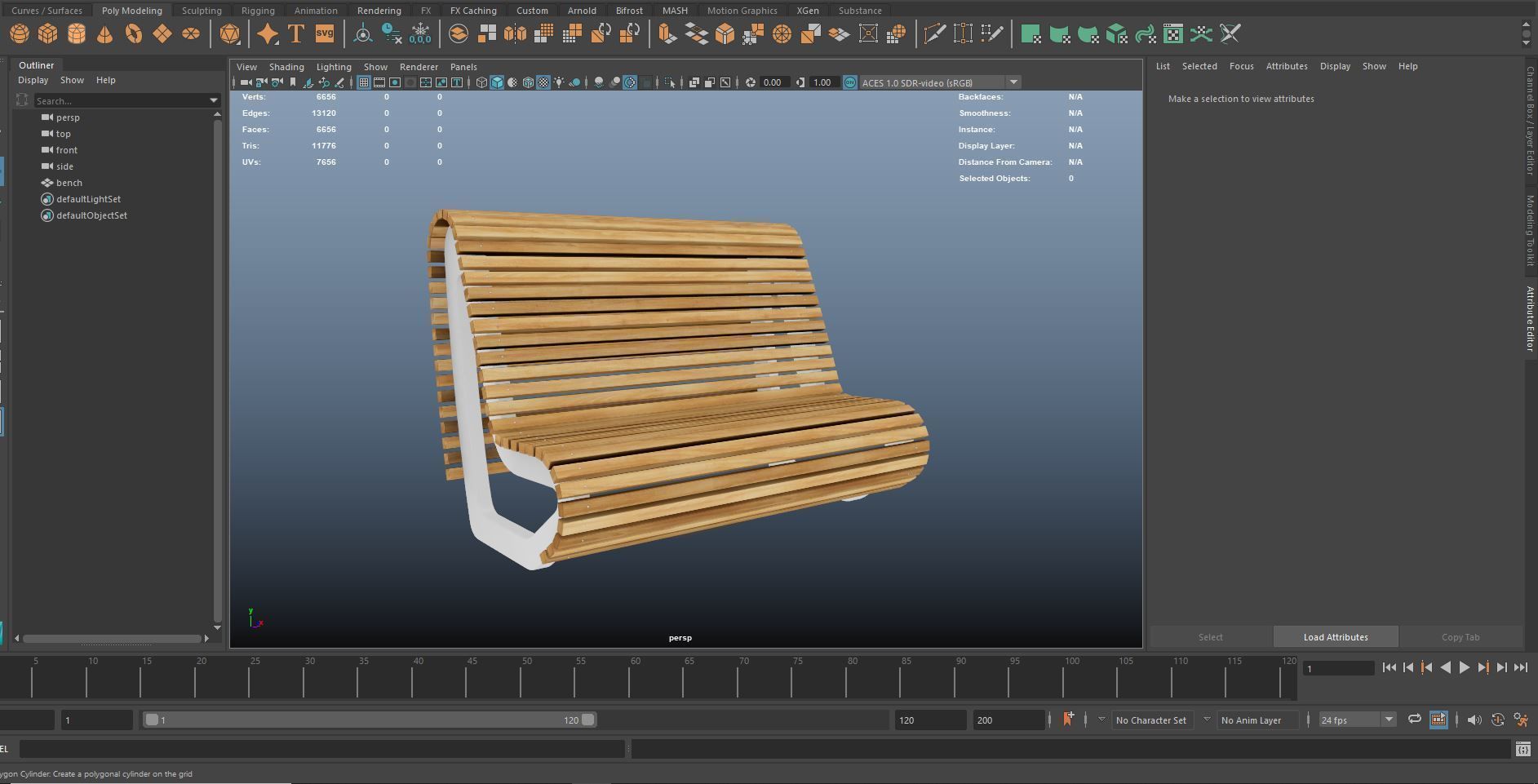Click the delete history shelf icon
Viewport: 1538px width, 784px height.
click(x=392, y=33)
